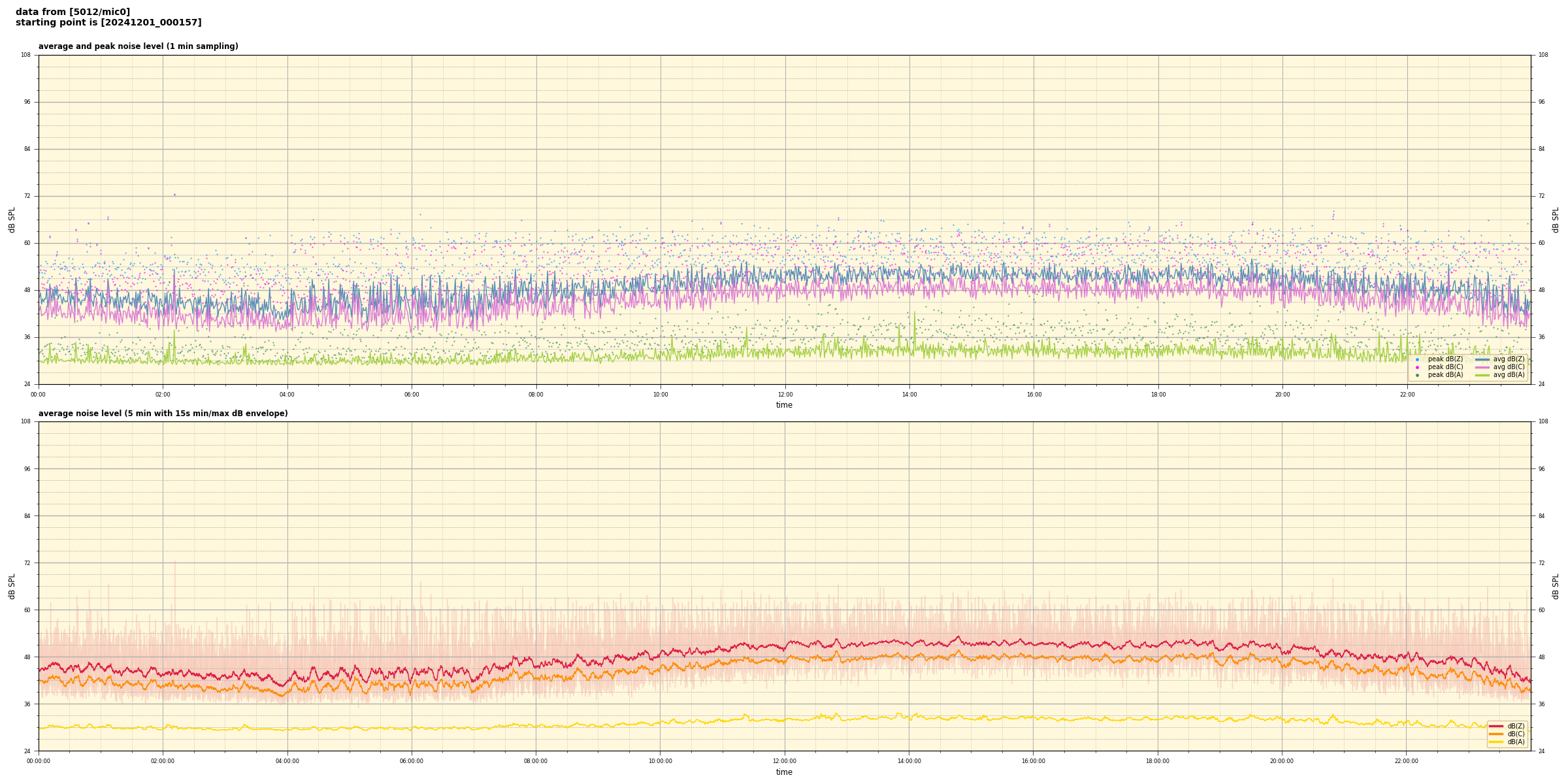
Task: Click the left 'dB SPL' label of upper chart
Action: pyautogui.click(x=12, y=220)
